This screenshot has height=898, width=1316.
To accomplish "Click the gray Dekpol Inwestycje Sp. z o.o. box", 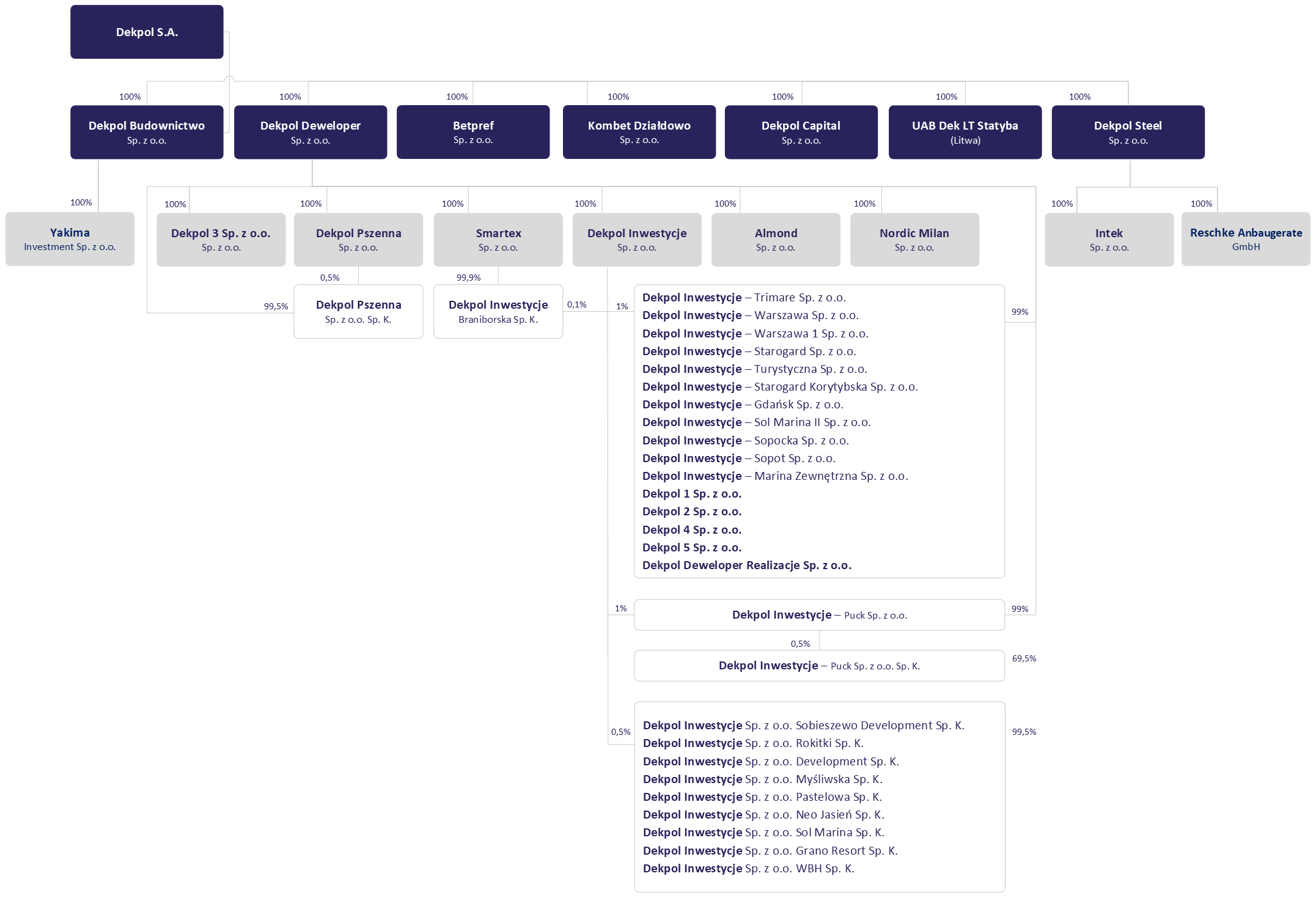I will [x=637, y=240].
